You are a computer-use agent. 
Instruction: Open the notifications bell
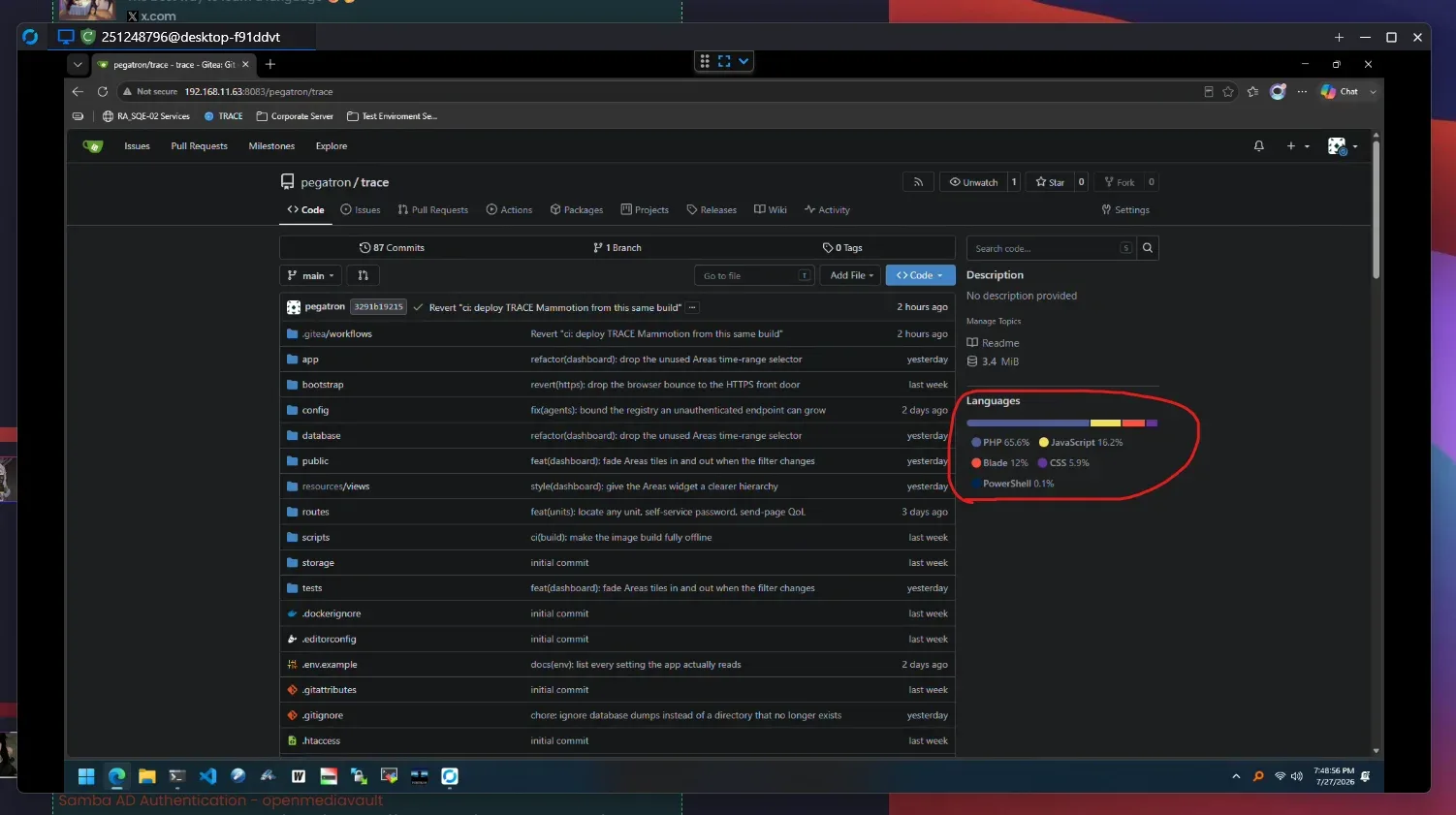coord(1258,146)
